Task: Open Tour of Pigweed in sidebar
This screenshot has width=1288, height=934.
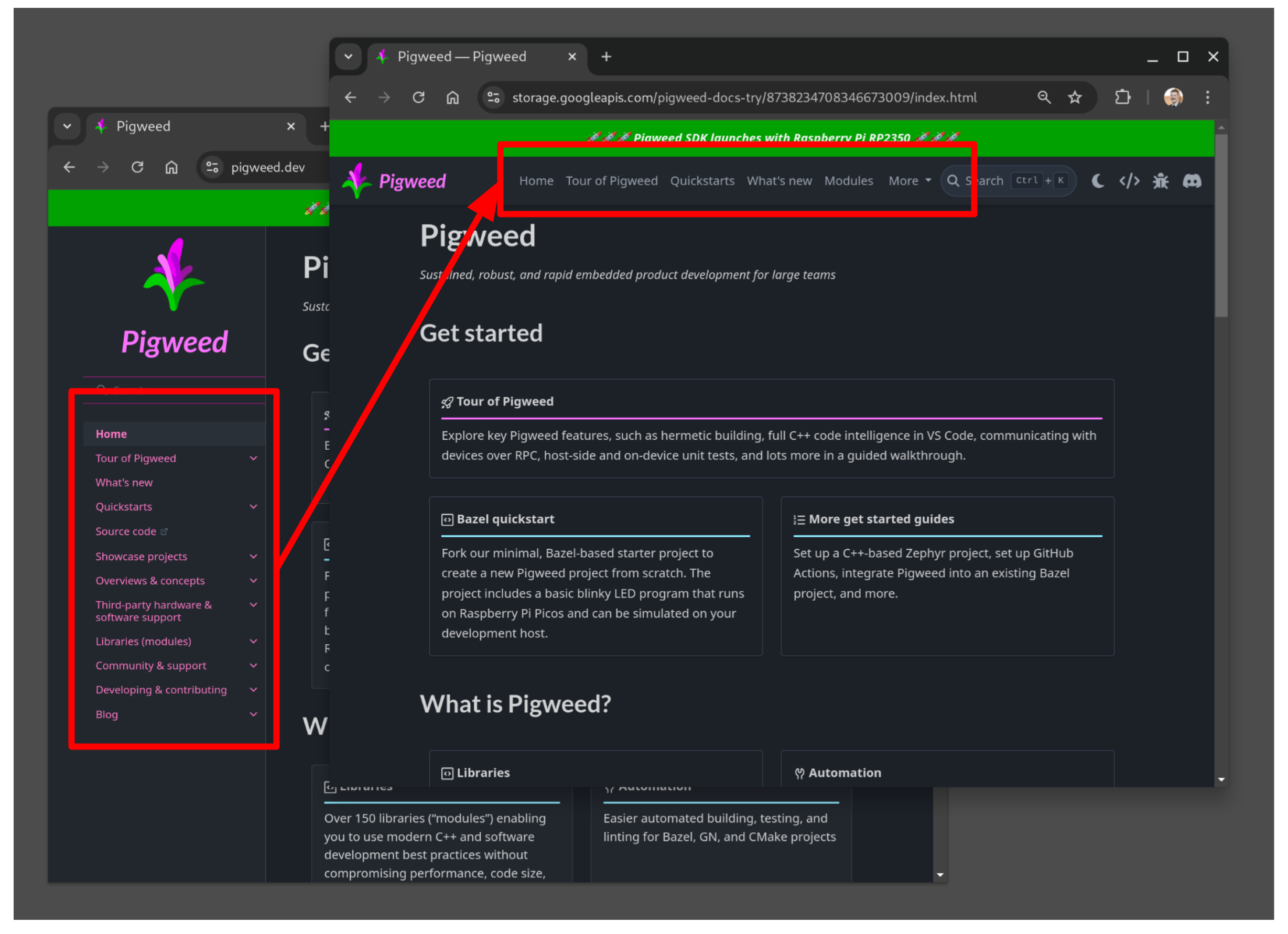Action: [136, 459]
